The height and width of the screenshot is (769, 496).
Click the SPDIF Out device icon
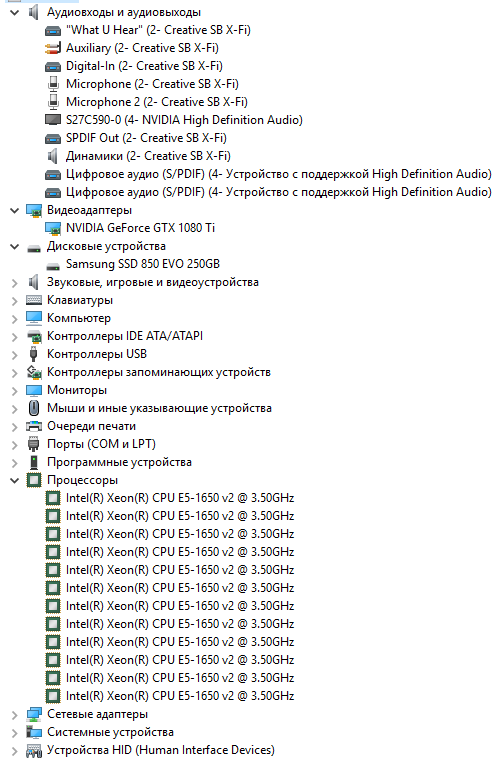(52, 138)
